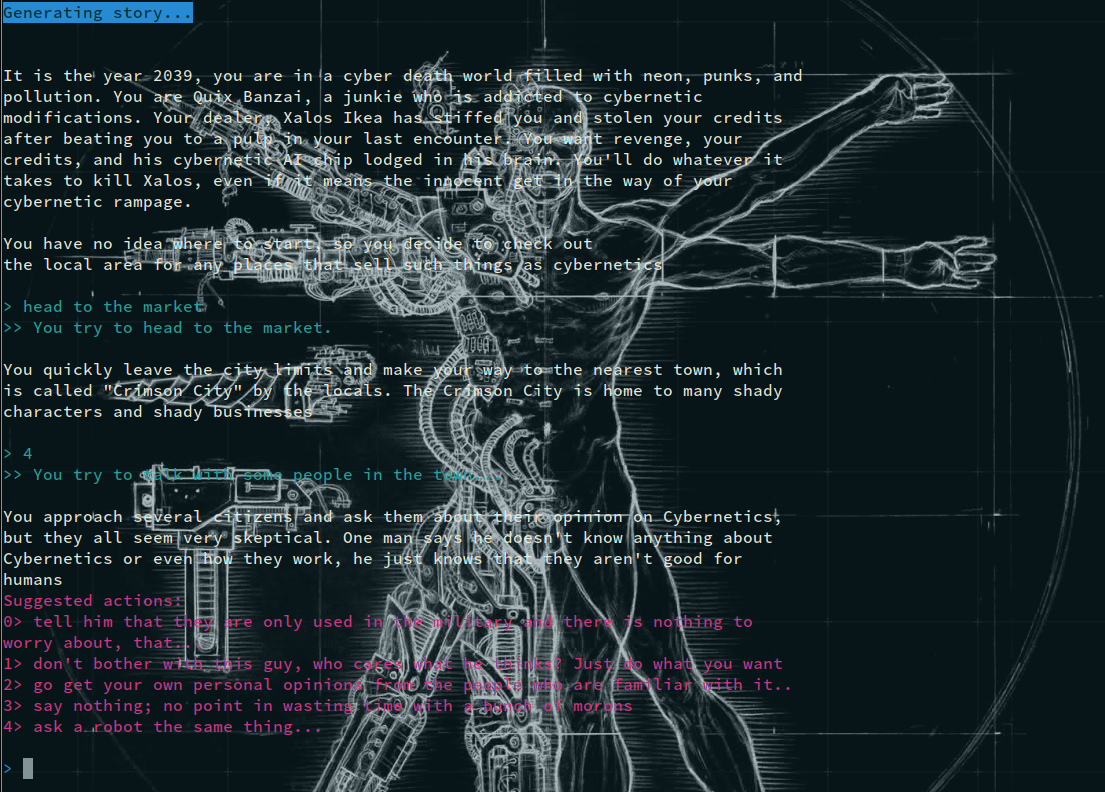The width and height of the screenshot is (1105, 792).
Task: Click suggested action 0 'tell him that they are only used'
Action: pos(378,622)
